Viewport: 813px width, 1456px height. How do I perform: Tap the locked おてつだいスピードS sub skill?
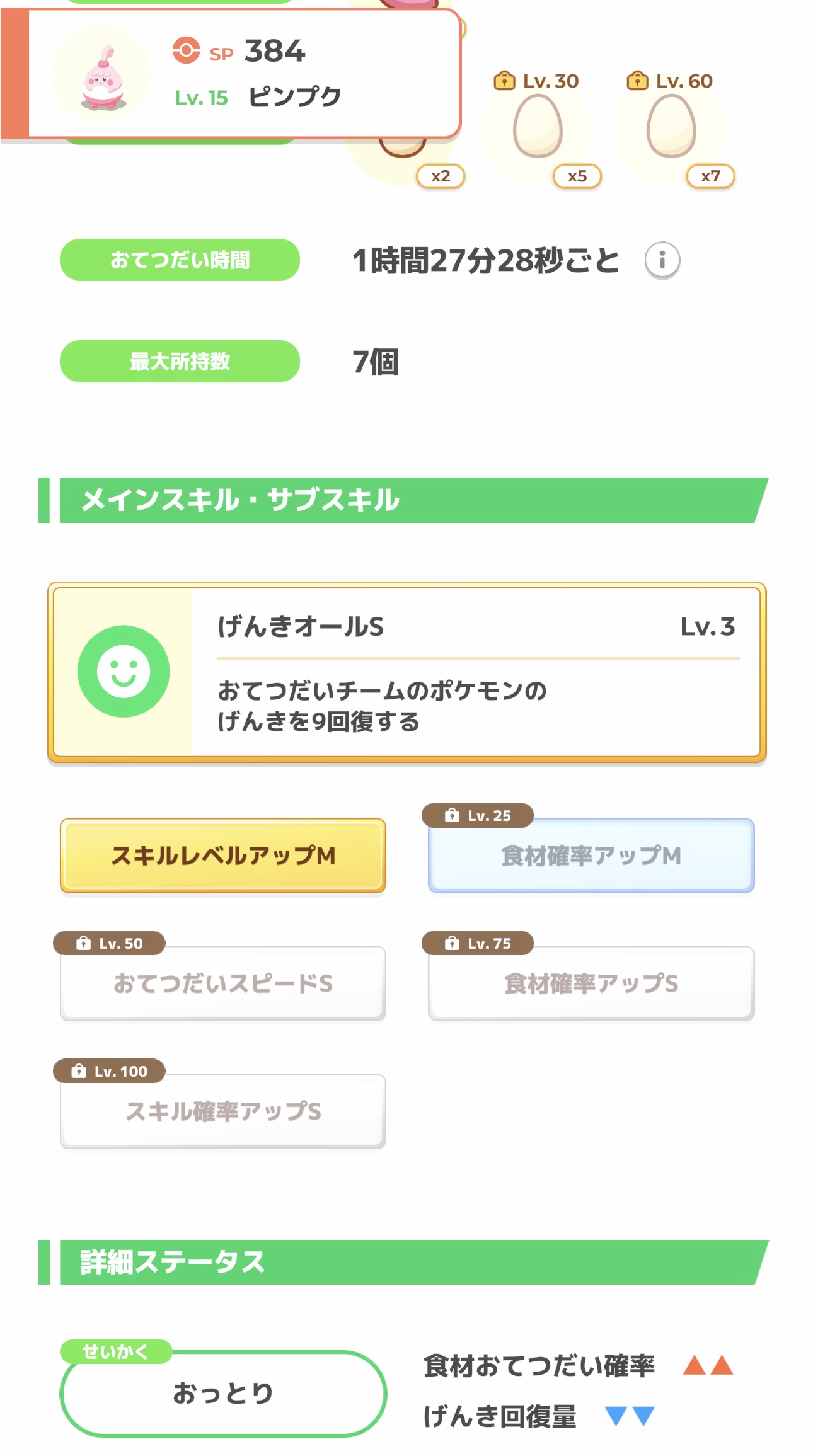click(x=223, y=983)
